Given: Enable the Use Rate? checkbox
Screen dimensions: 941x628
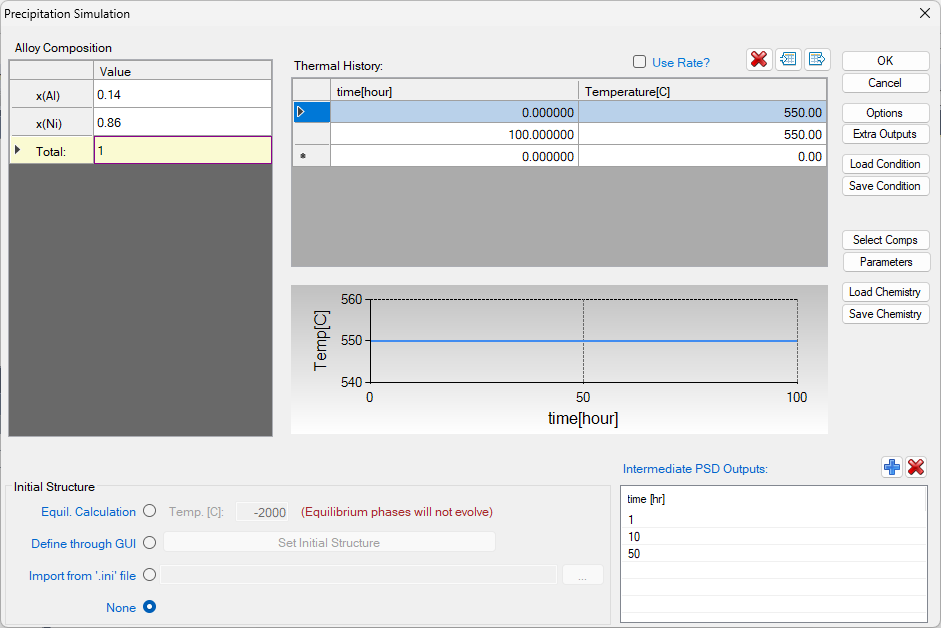Looking at the screenshot, I should pos(640,62).
